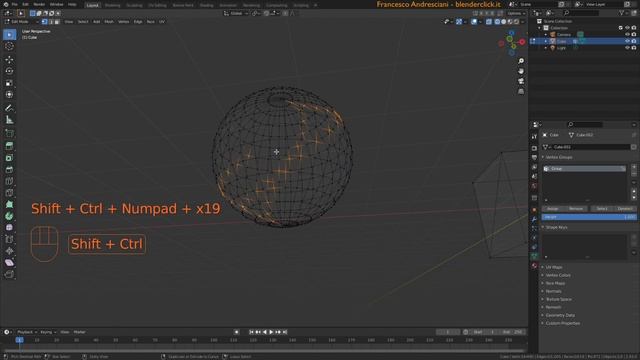Viewport: 640px width, 360px height.
Task: Choose the Poly Build tool
Action: (9, 204)
